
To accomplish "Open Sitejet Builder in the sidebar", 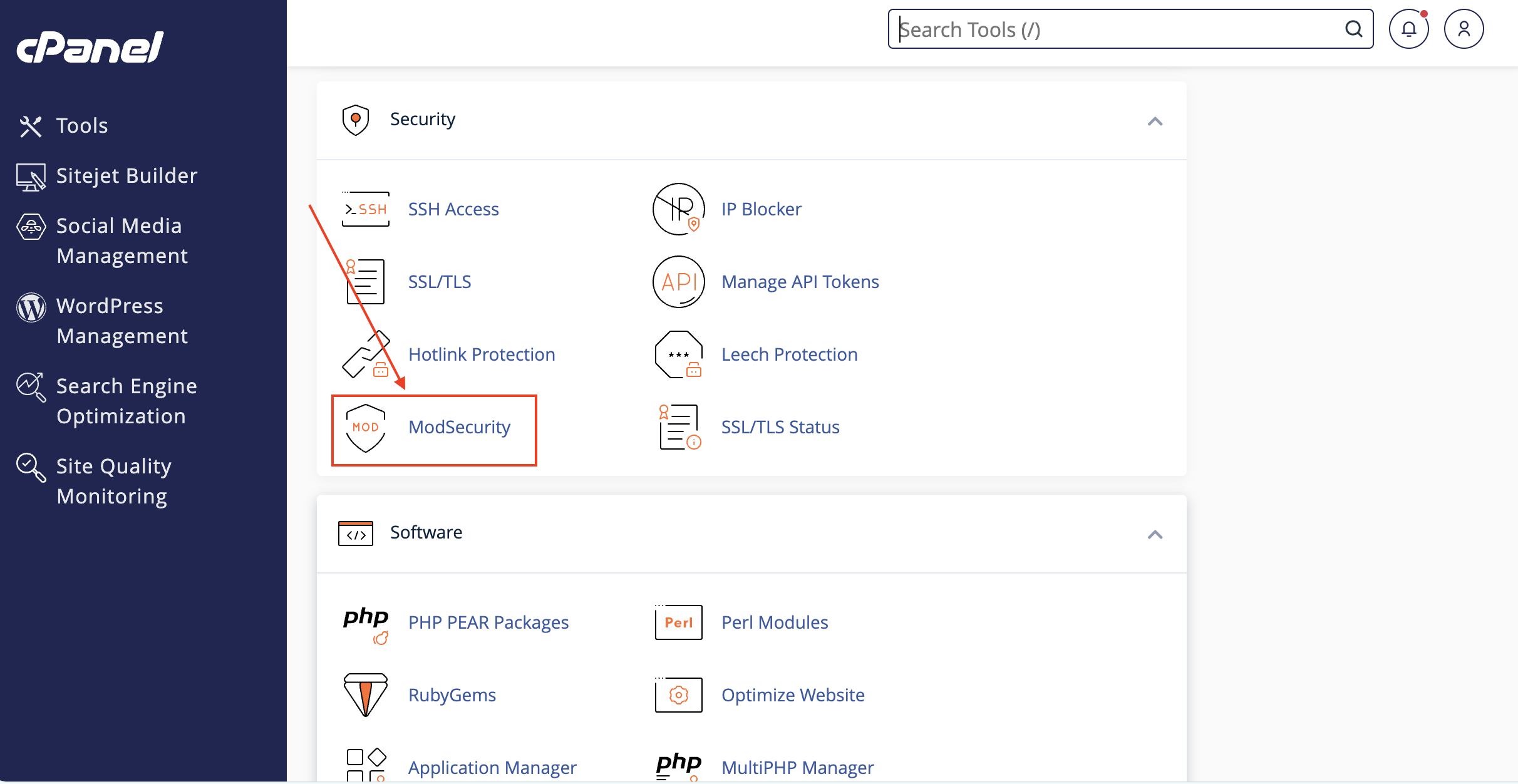I will coord(126,176).
